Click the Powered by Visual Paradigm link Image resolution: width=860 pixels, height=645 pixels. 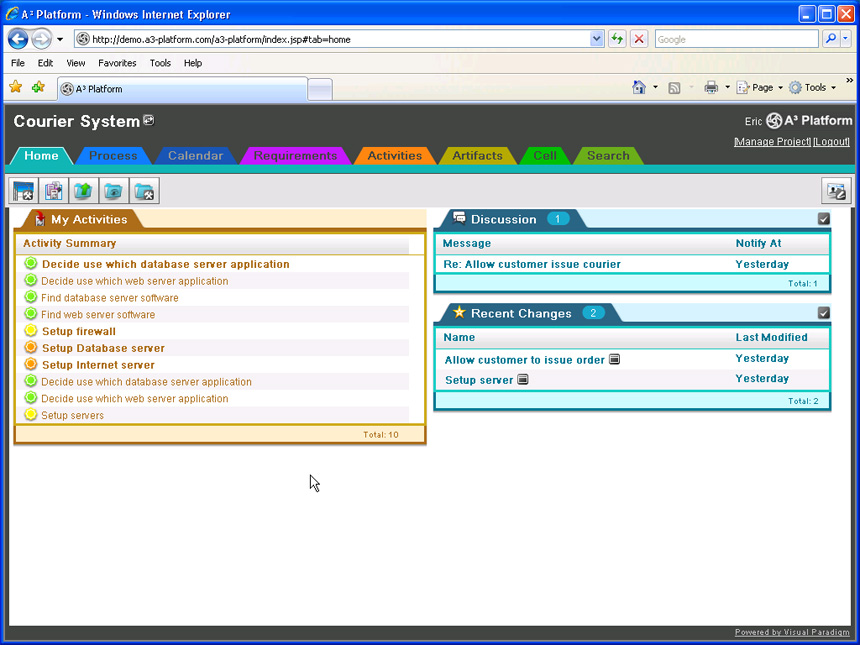792,632
